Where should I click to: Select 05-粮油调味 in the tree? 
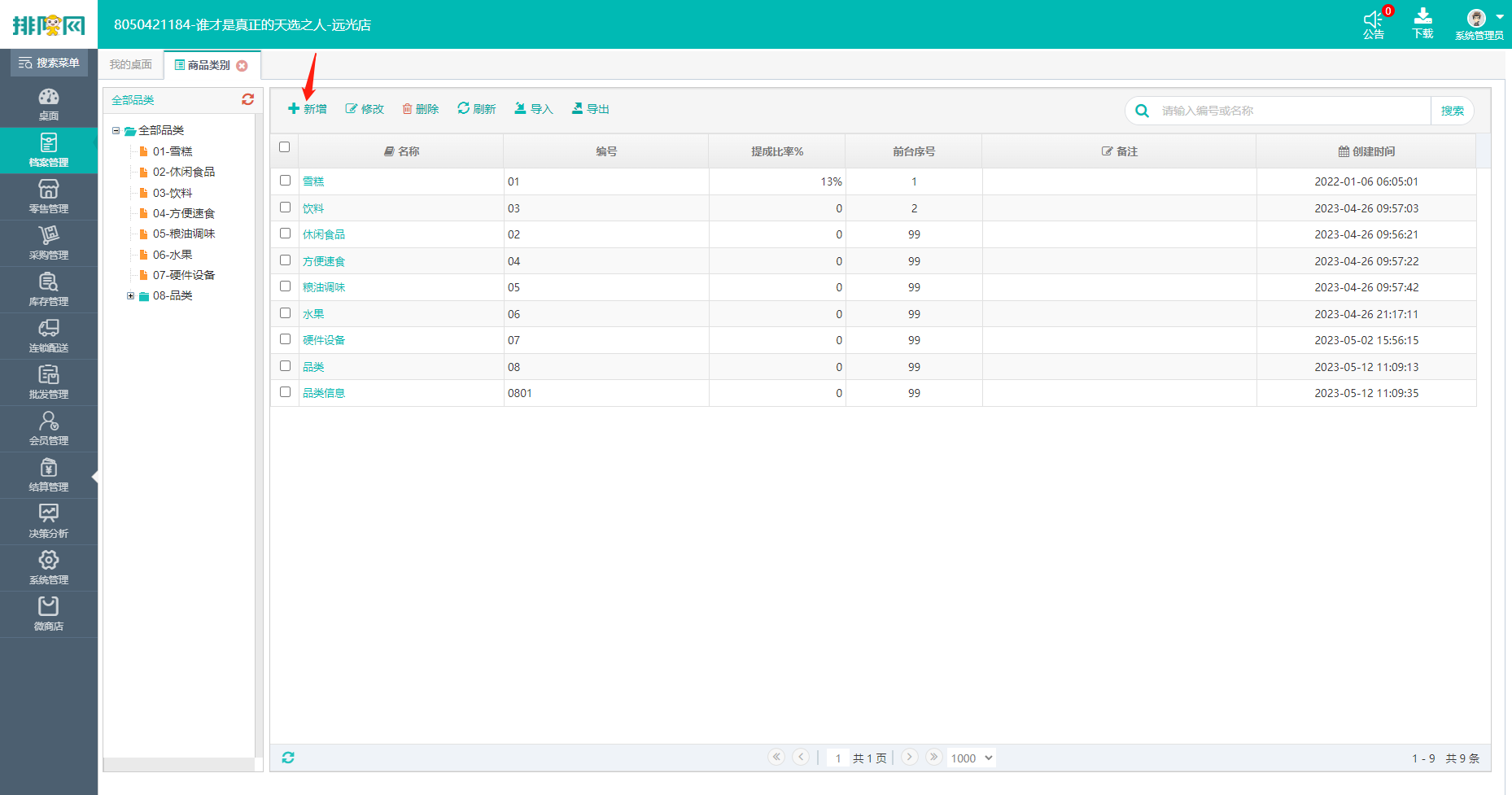184,234
